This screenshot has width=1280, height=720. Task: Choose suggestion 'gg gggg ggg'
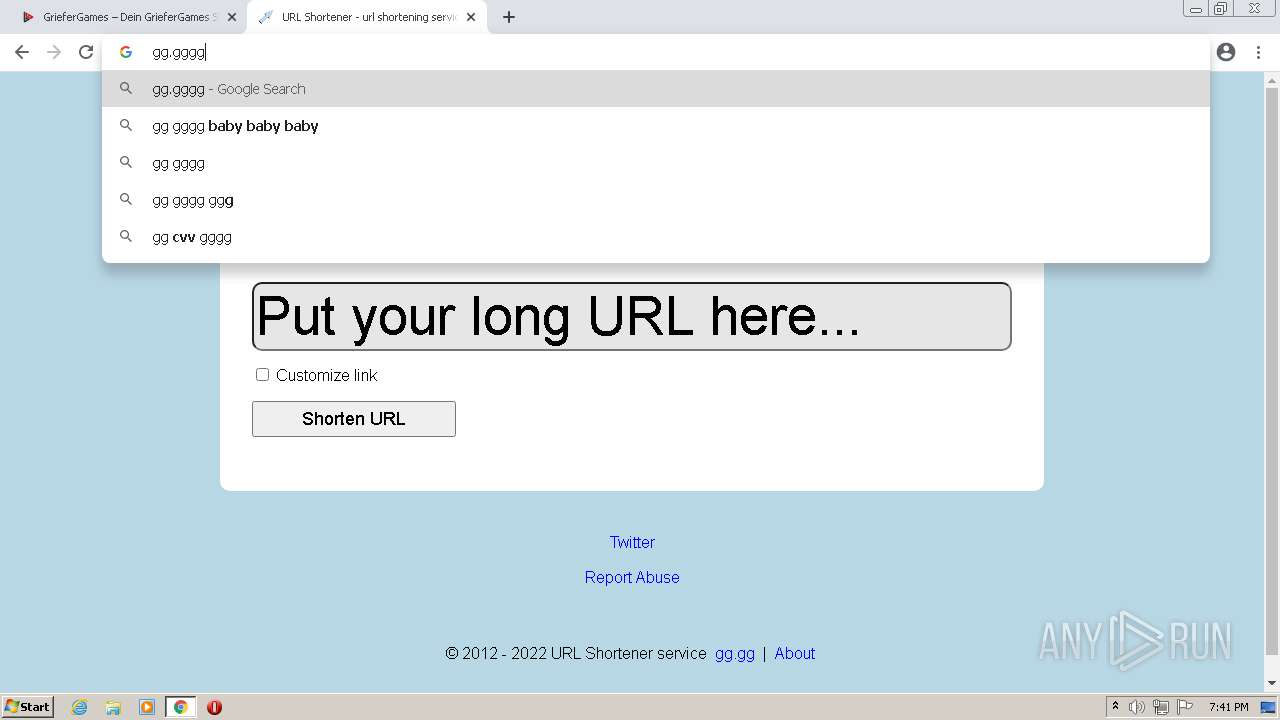656,200
